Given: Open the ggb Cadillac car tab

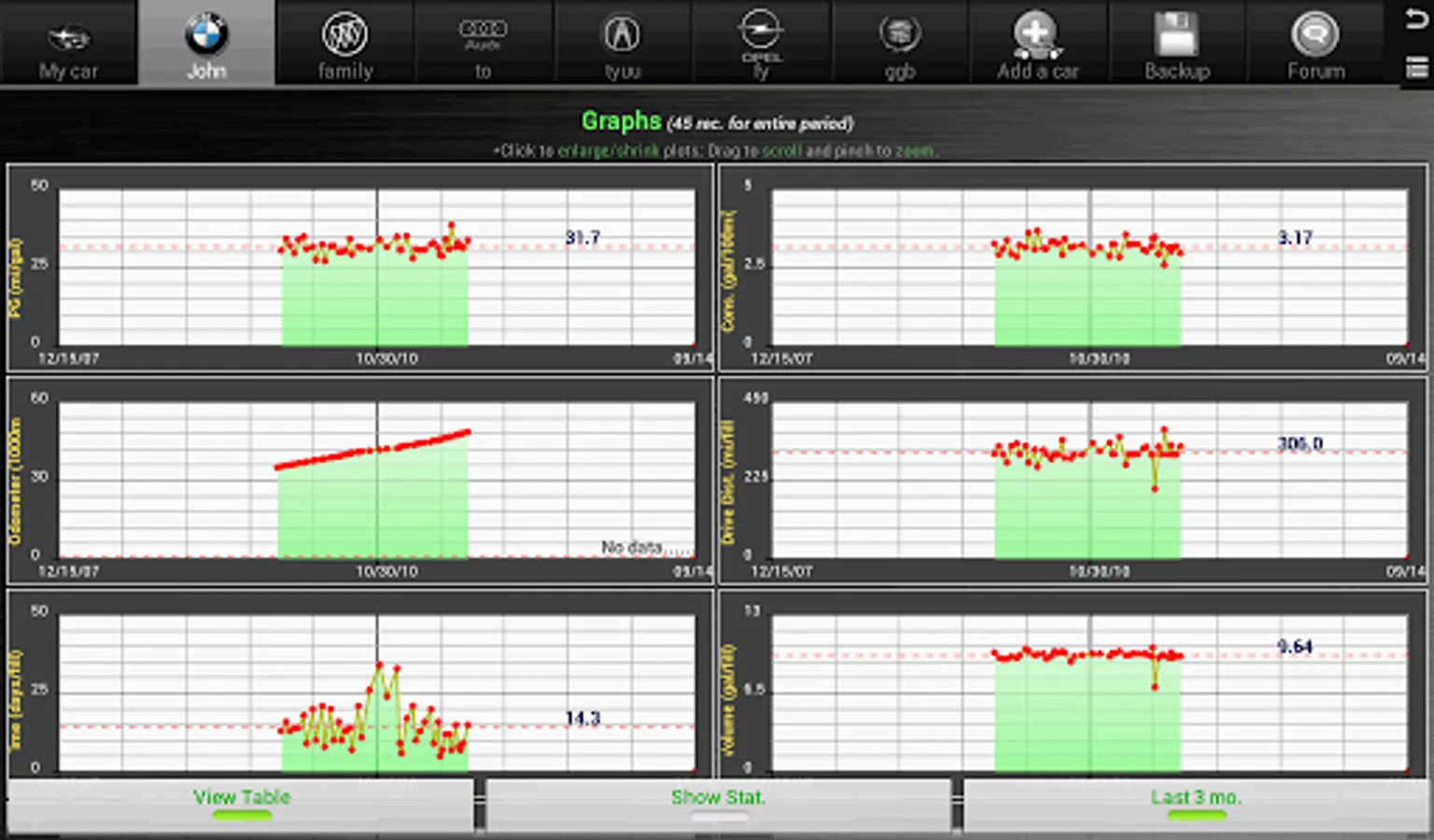Looking at the screenshot, I should pyautogui.click(x=899, y=43).
